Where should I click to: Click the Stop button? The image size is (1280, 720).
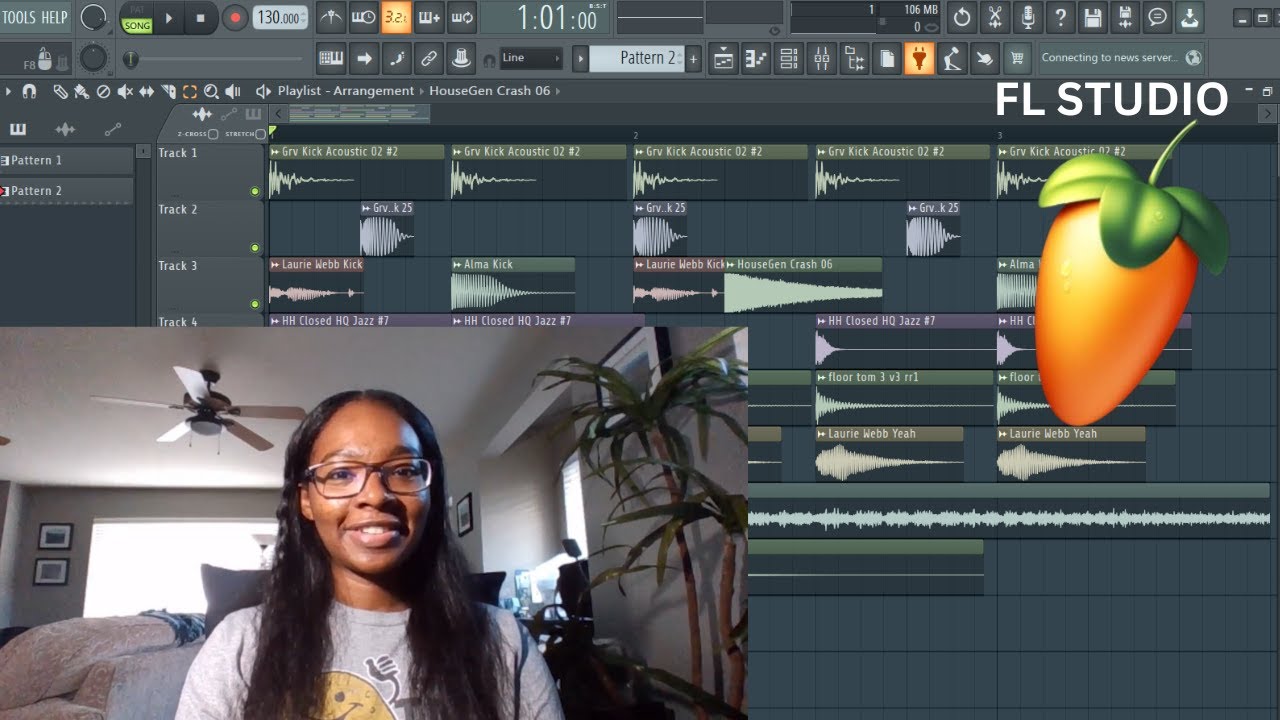pos(200,17)
